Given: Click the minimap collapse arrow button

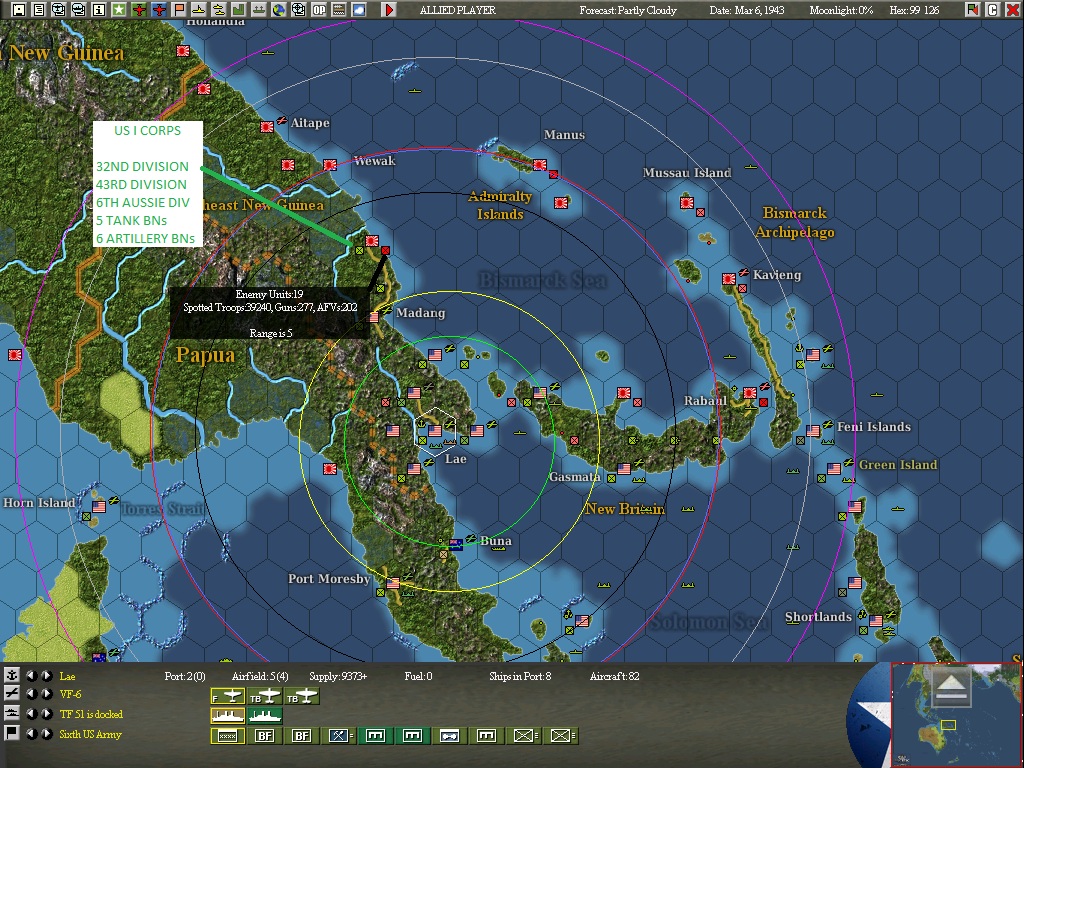Looking at the screenshot, I should pos(951,687).
